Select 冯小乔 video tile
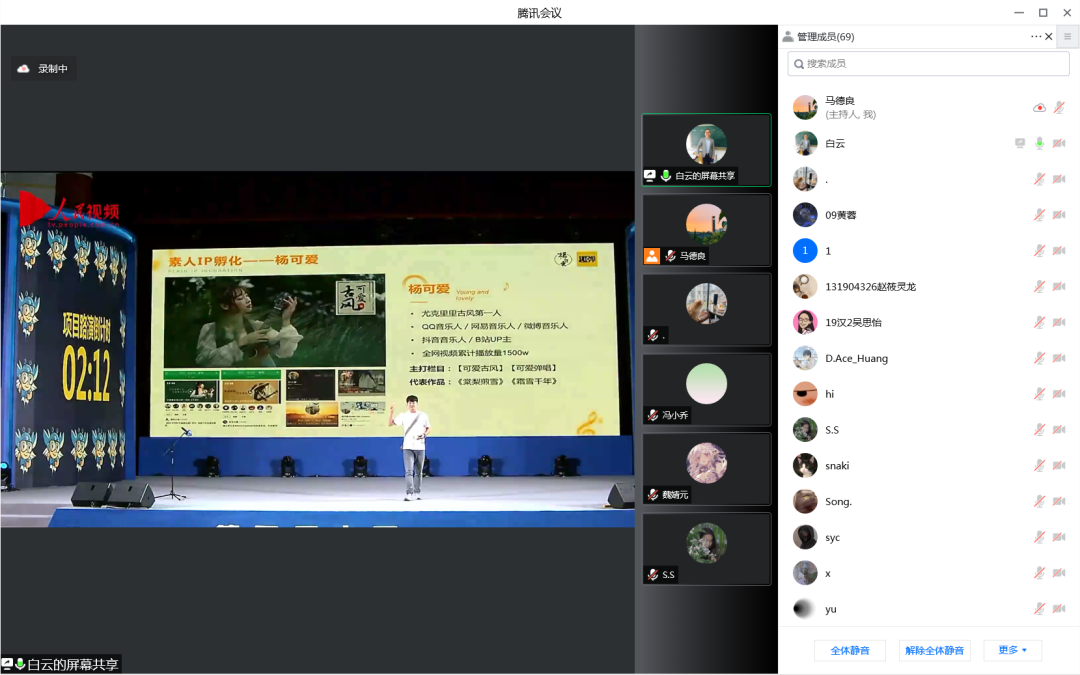The width and height of the screenshot is (1080, 675). [707, 389]
